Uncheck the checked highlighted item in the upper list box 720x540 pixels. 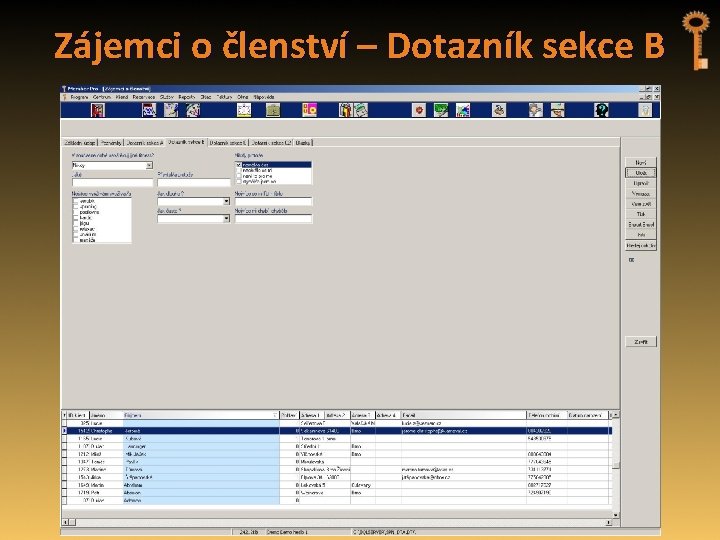pyautogui.click(x=239, y=164)
